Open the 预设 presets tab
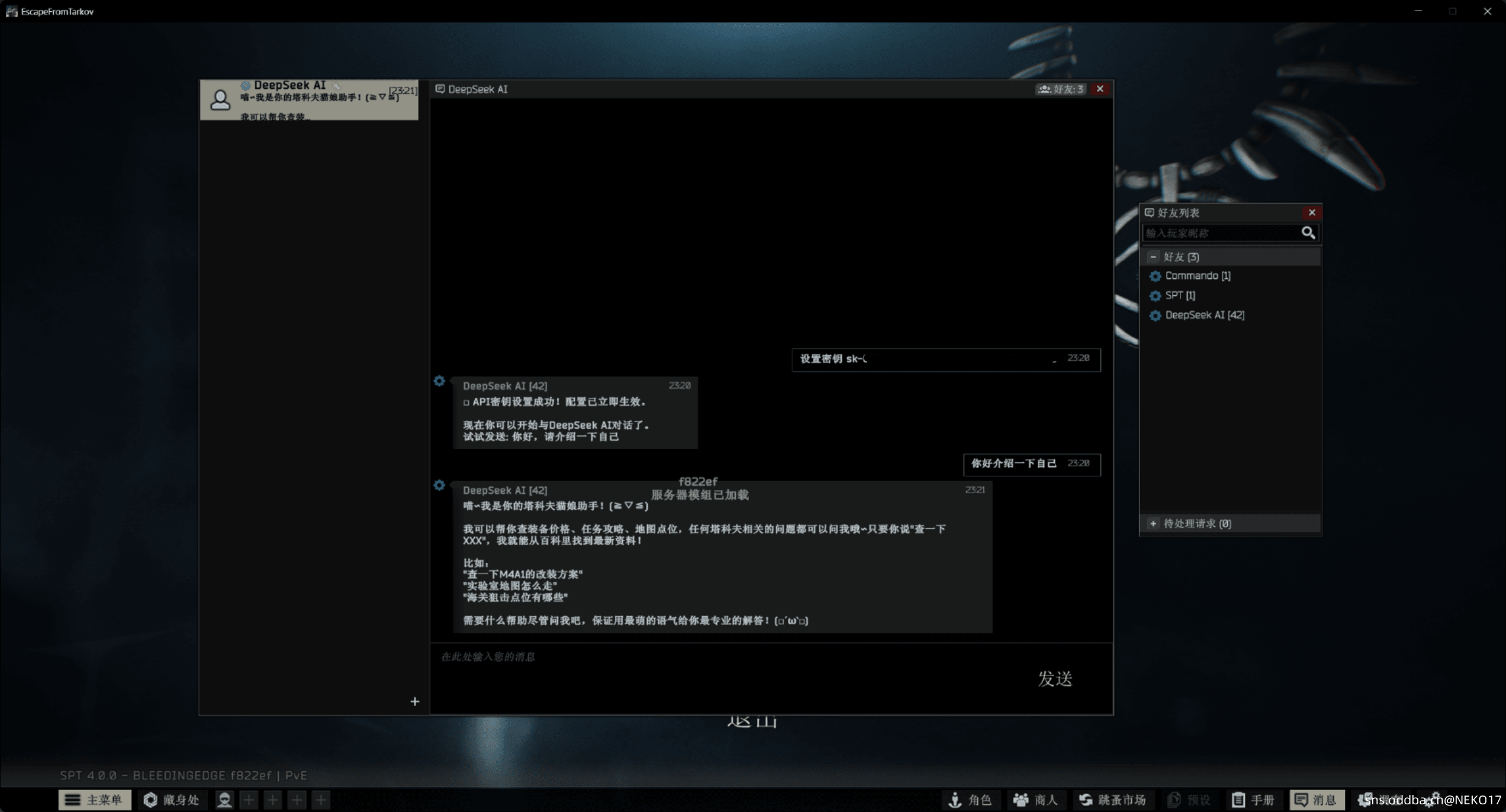1506x812 pixels. coord(1190,800)
